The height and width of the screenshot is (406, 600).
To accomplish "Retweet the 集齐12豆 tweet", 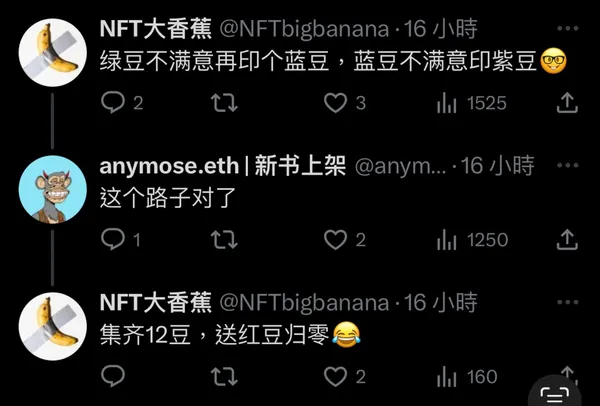I will point(225,376).
